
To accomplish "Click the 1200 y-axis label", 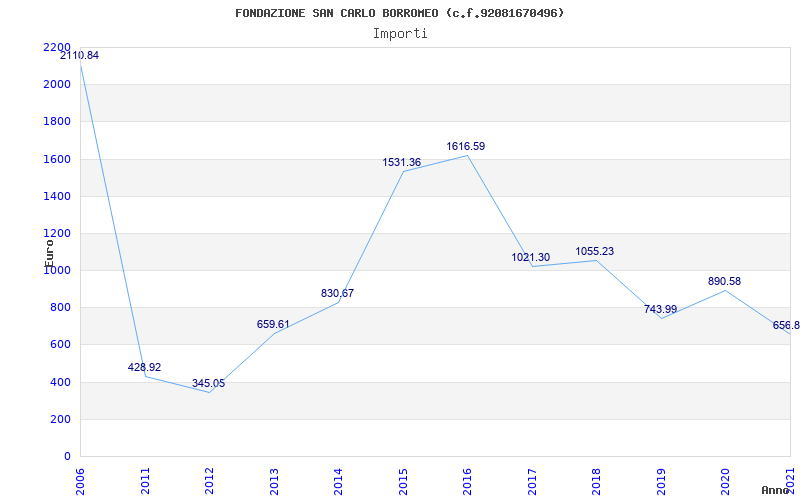I will pyautogui.click(x=57, y=233).
